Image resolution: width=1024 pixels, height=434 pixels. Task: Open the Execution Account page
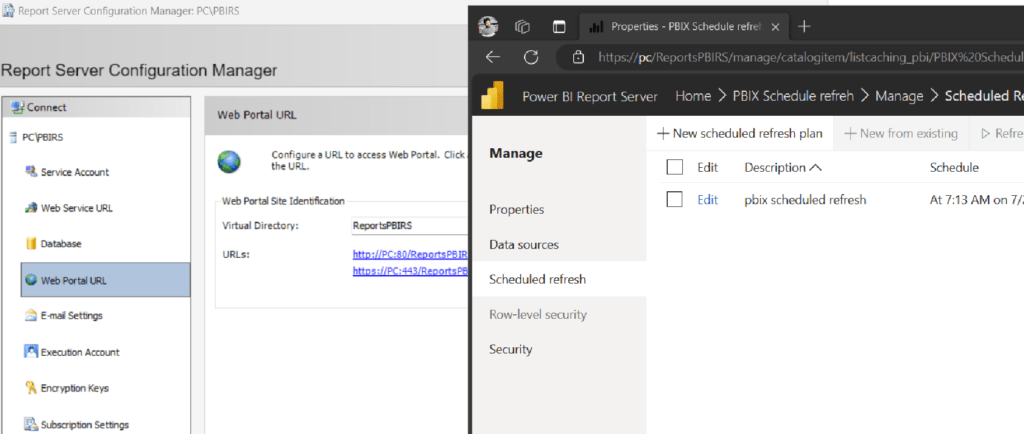point(80,352)
